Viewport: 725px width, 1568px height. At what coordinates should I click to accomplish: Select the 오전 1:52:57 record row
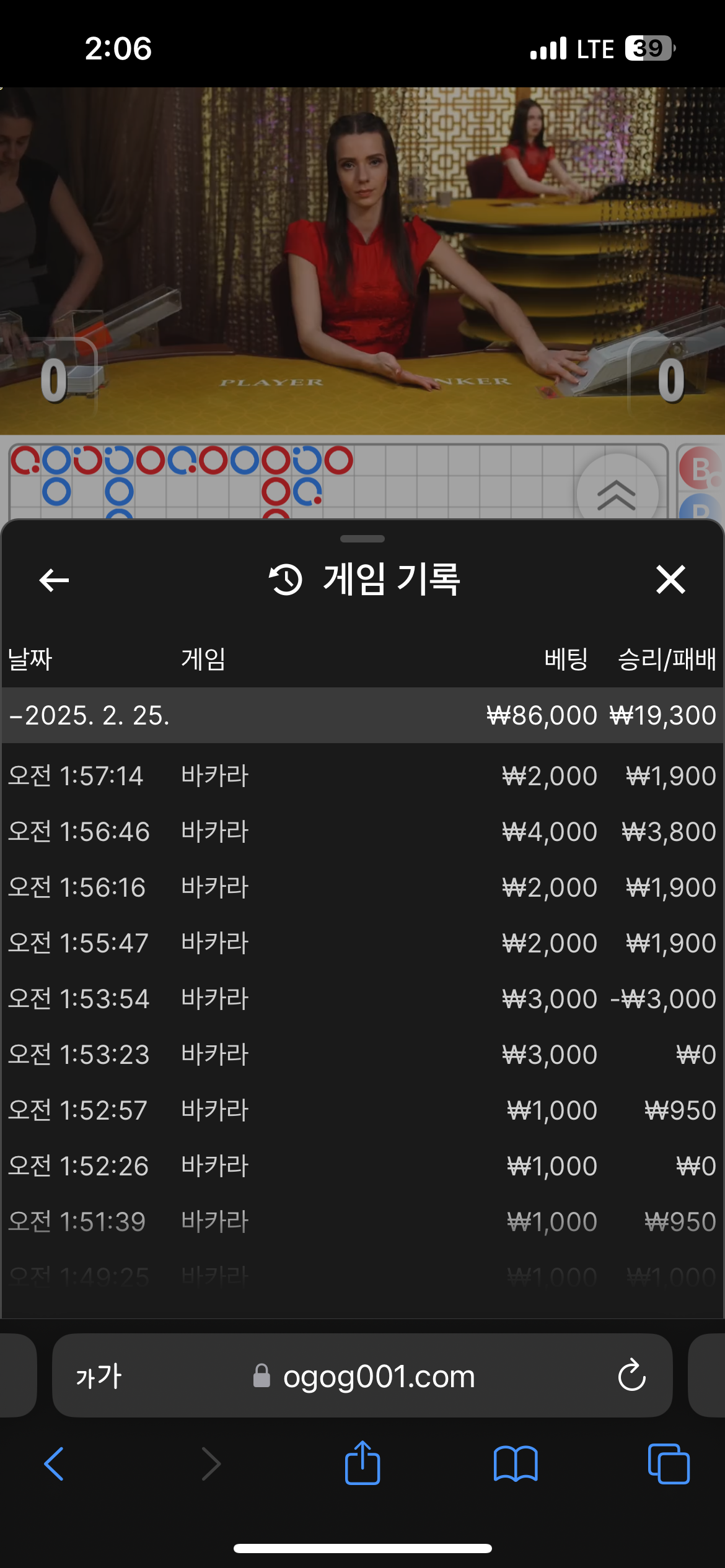[x=362, y=1110]
